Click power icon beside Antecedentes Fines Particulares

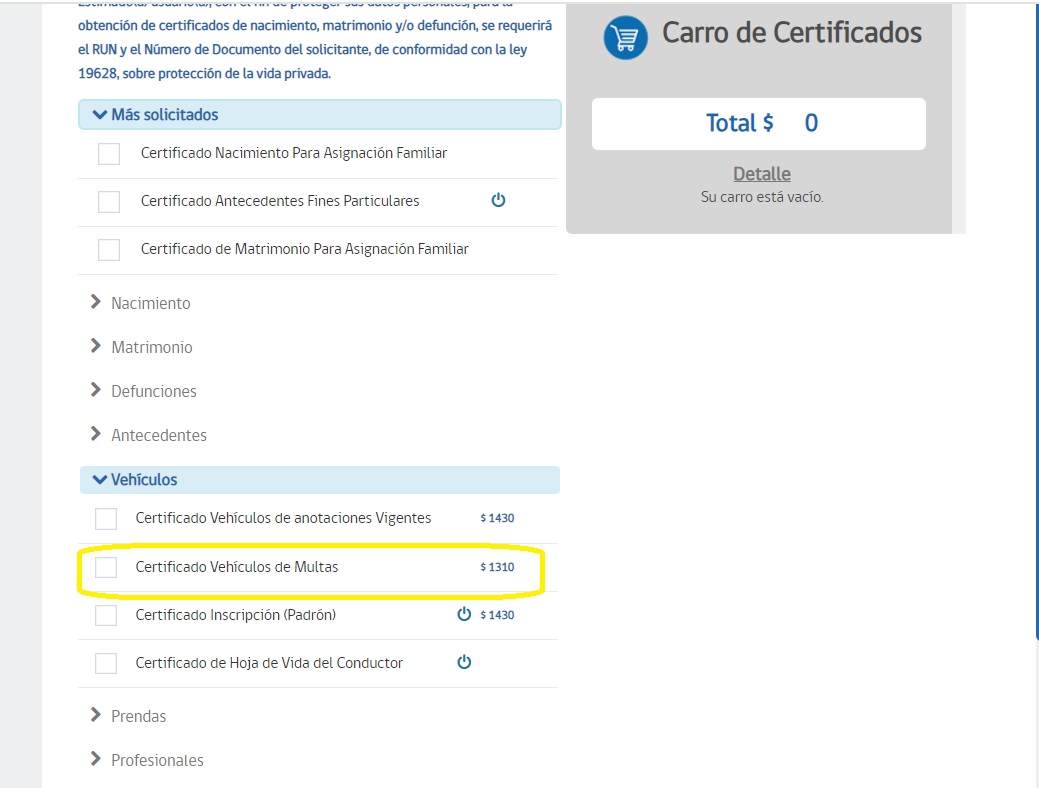coord(498,200)
